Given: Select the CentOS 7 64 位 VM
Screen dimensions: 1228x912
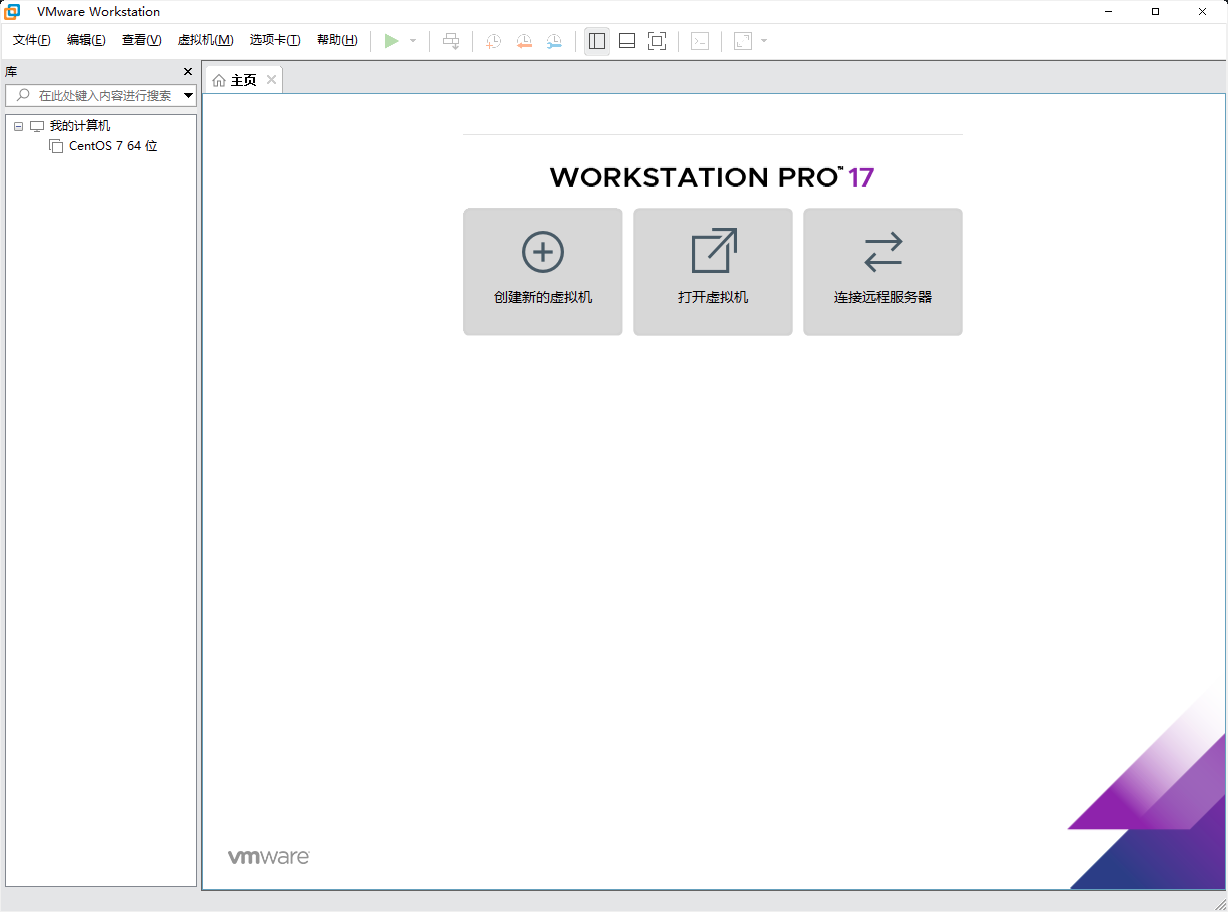Looking at the screenshot, I should [112, 145].
